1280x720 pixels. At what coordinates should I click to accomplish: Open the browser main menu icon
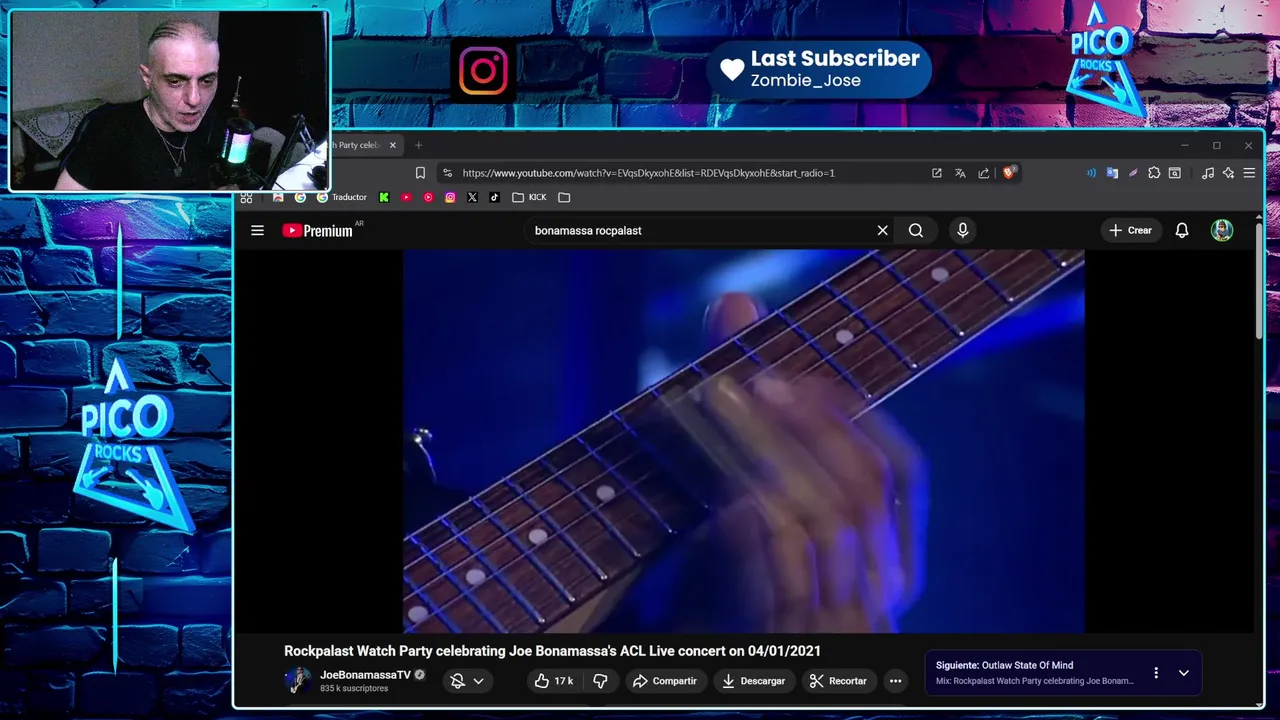[x=1249, y=173]
